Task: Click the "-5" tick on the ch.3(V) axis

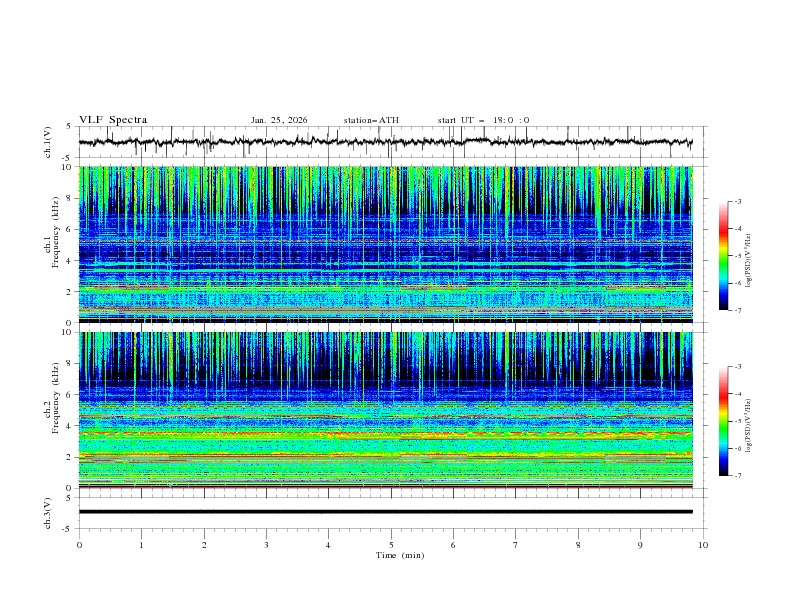Action: pyautogui.click(x=68, y=529)
